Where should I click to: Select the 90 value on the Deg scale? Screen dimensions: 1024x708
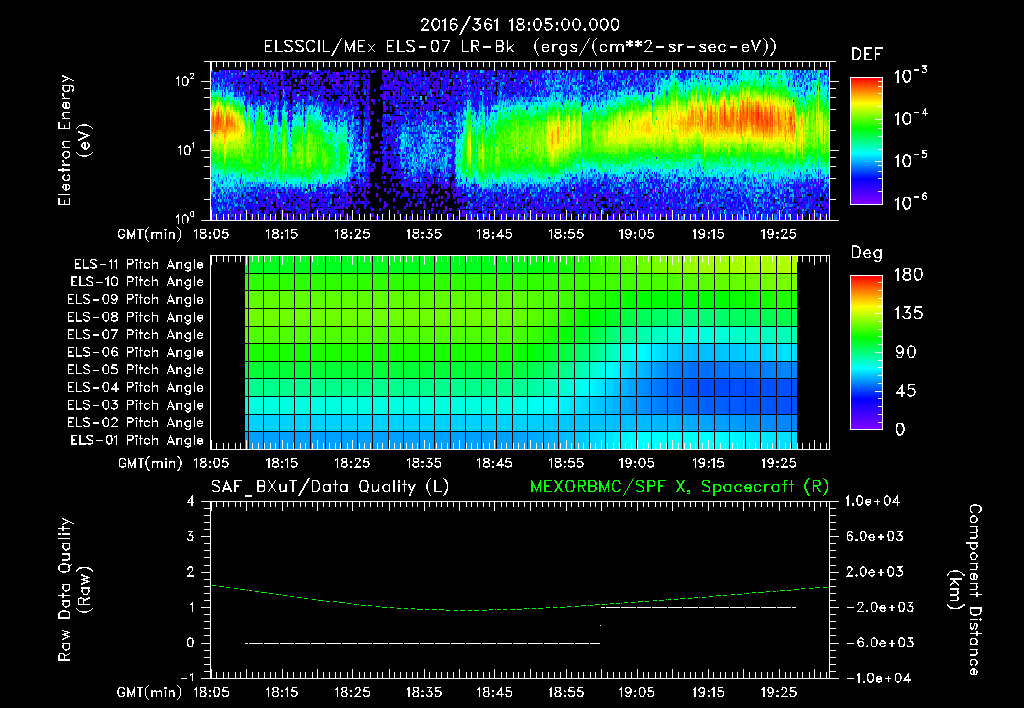[x=906, y=352]
